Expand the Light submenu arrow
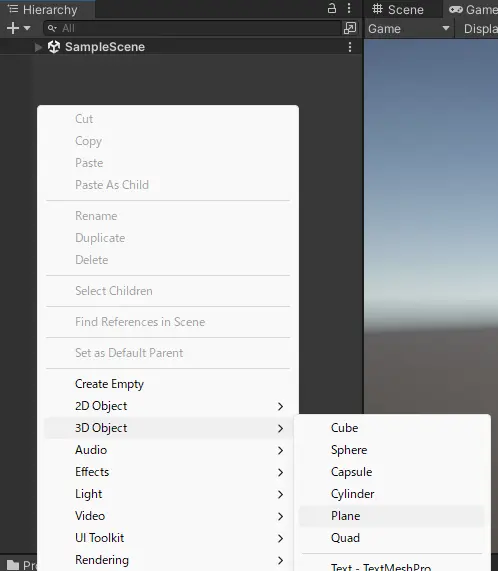This screenshot has width=498, height=571. click(x=280, y=494)
